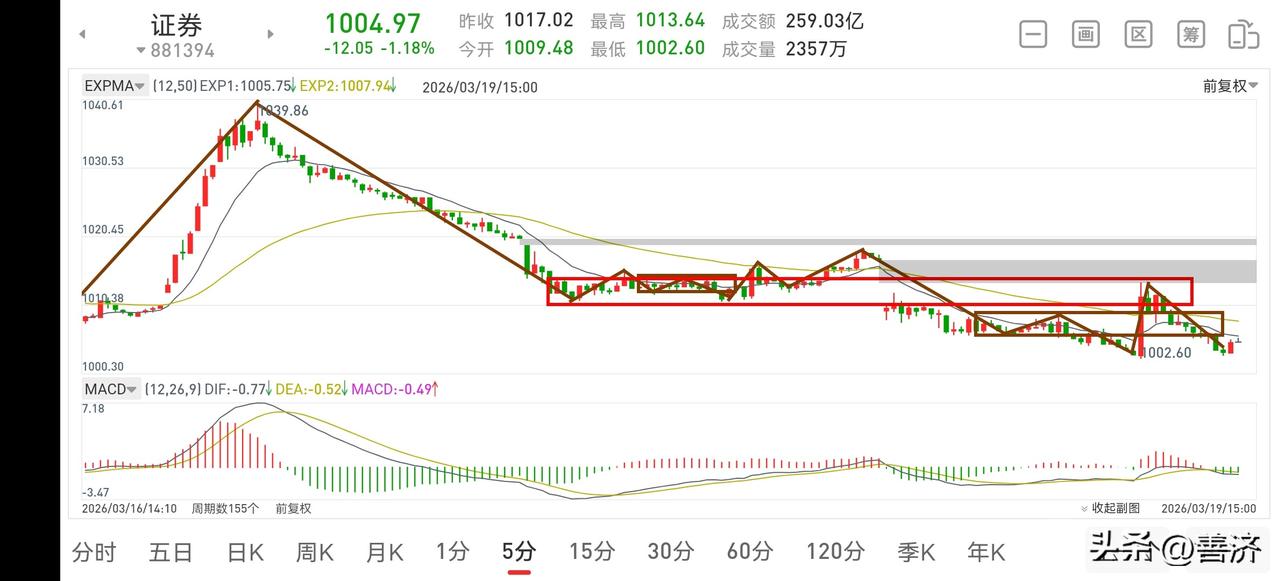The image size is (1278, 581).
Task: Click the 1039.86 high price label on chart
Action: tap(285, 111)
